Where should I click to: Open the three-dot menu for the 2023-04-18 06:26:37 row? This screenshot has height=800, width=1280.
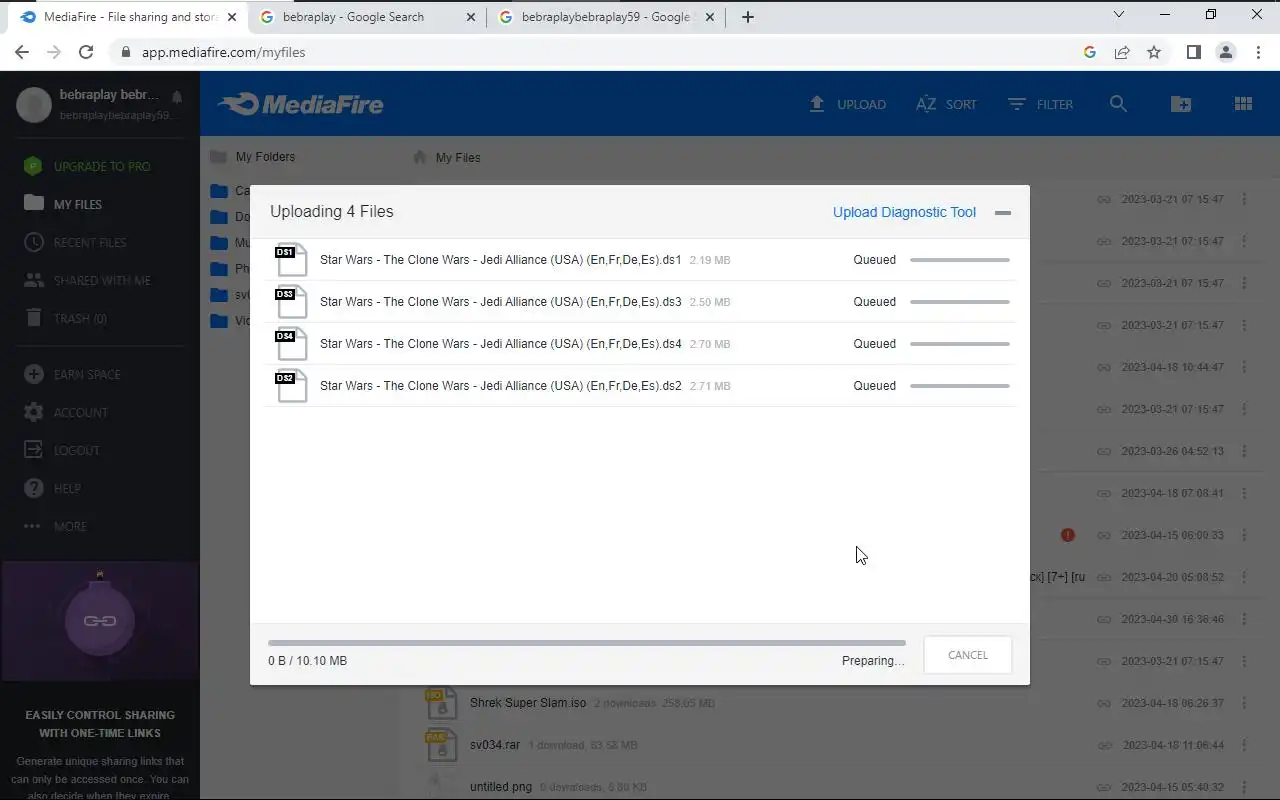[1244, 703]
